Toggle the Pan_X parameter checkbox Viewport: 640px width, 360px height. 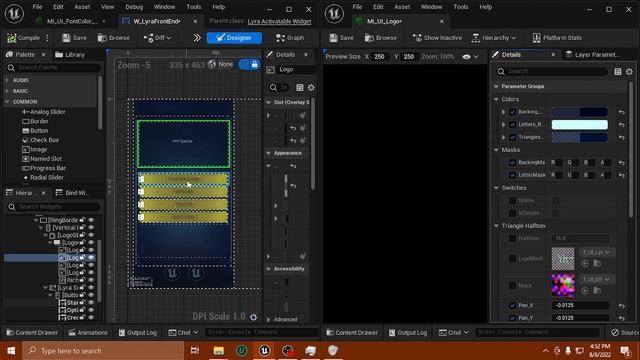(x=513, y=305)
